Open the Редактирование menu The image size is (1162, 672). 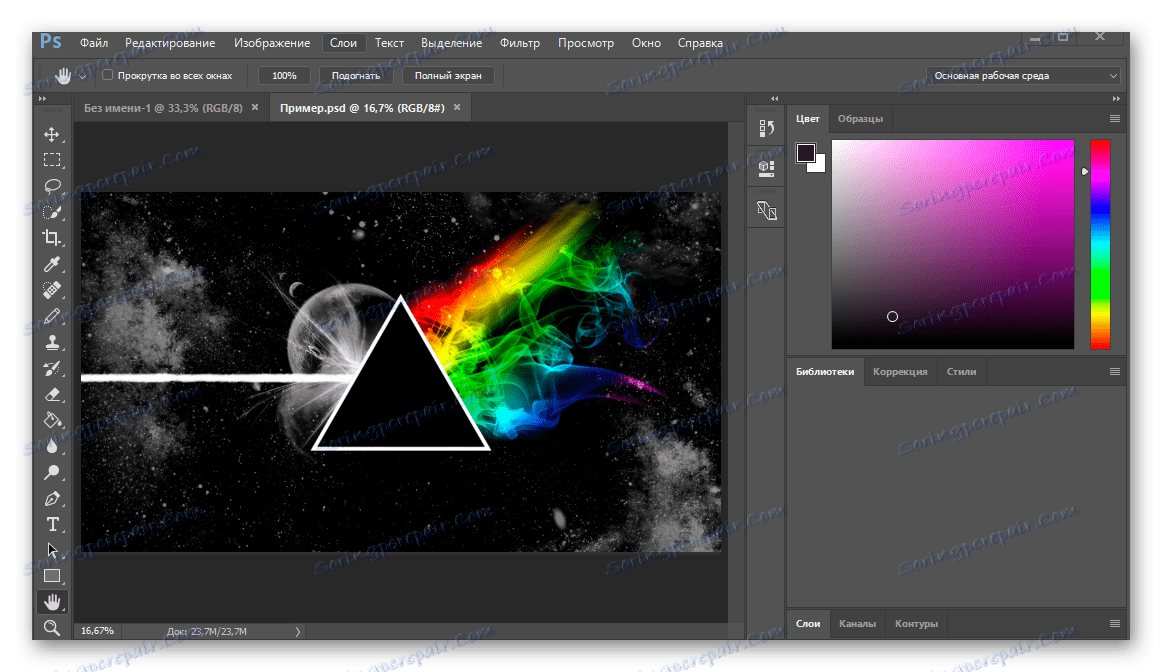click(x=170, y=43)
